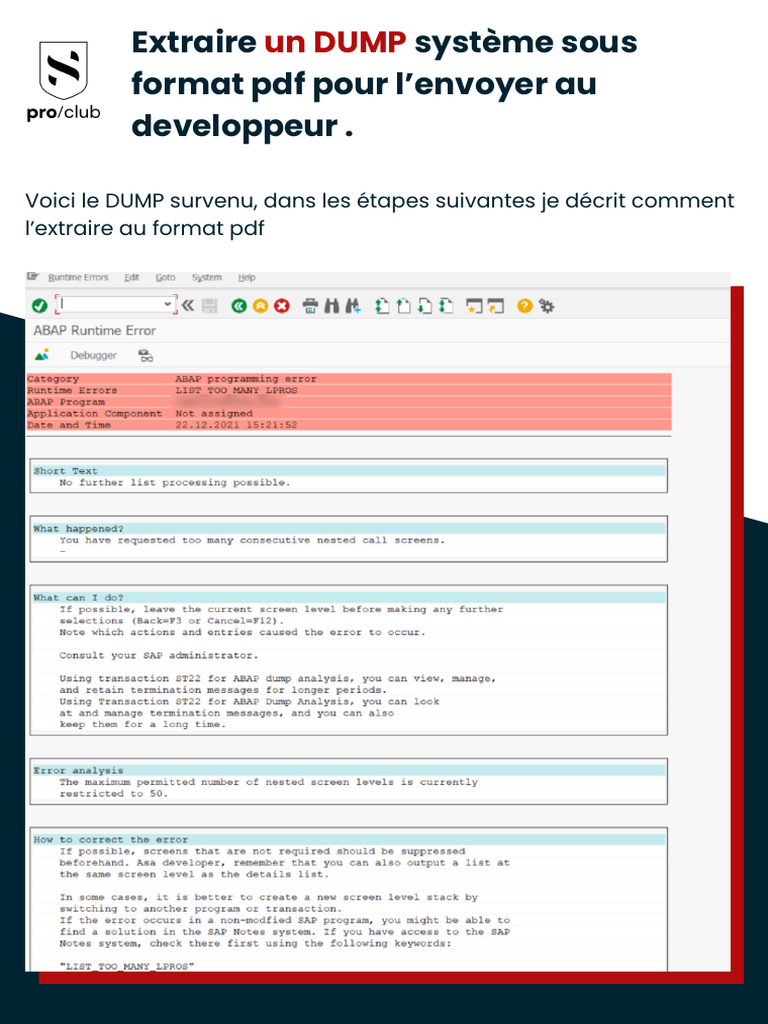The height and width of the screenshot is (1024, 768).
Task: Click the Create New Session icon
Action: [474, 306]
